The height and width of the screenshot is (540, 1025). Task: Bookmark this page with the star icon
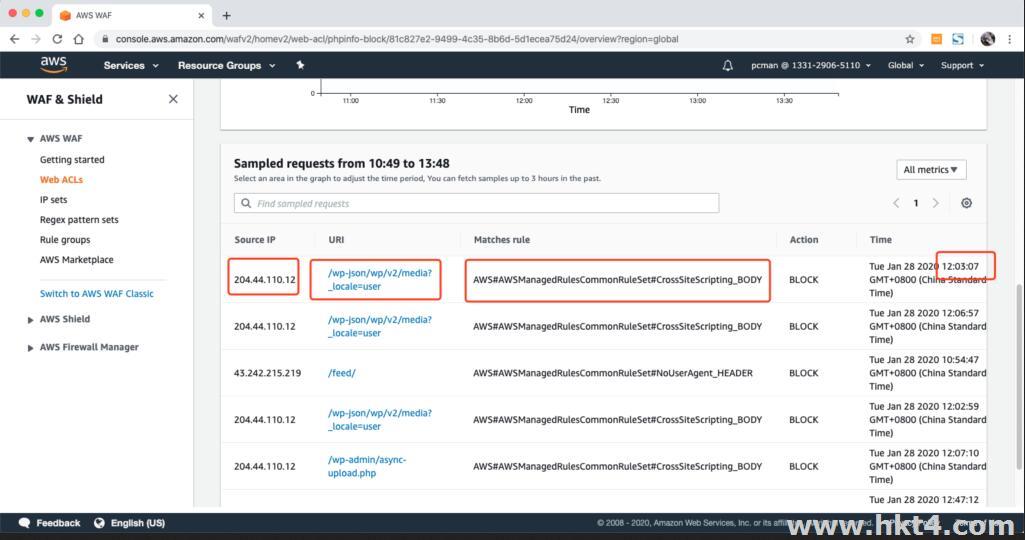(x=909, y=39)
